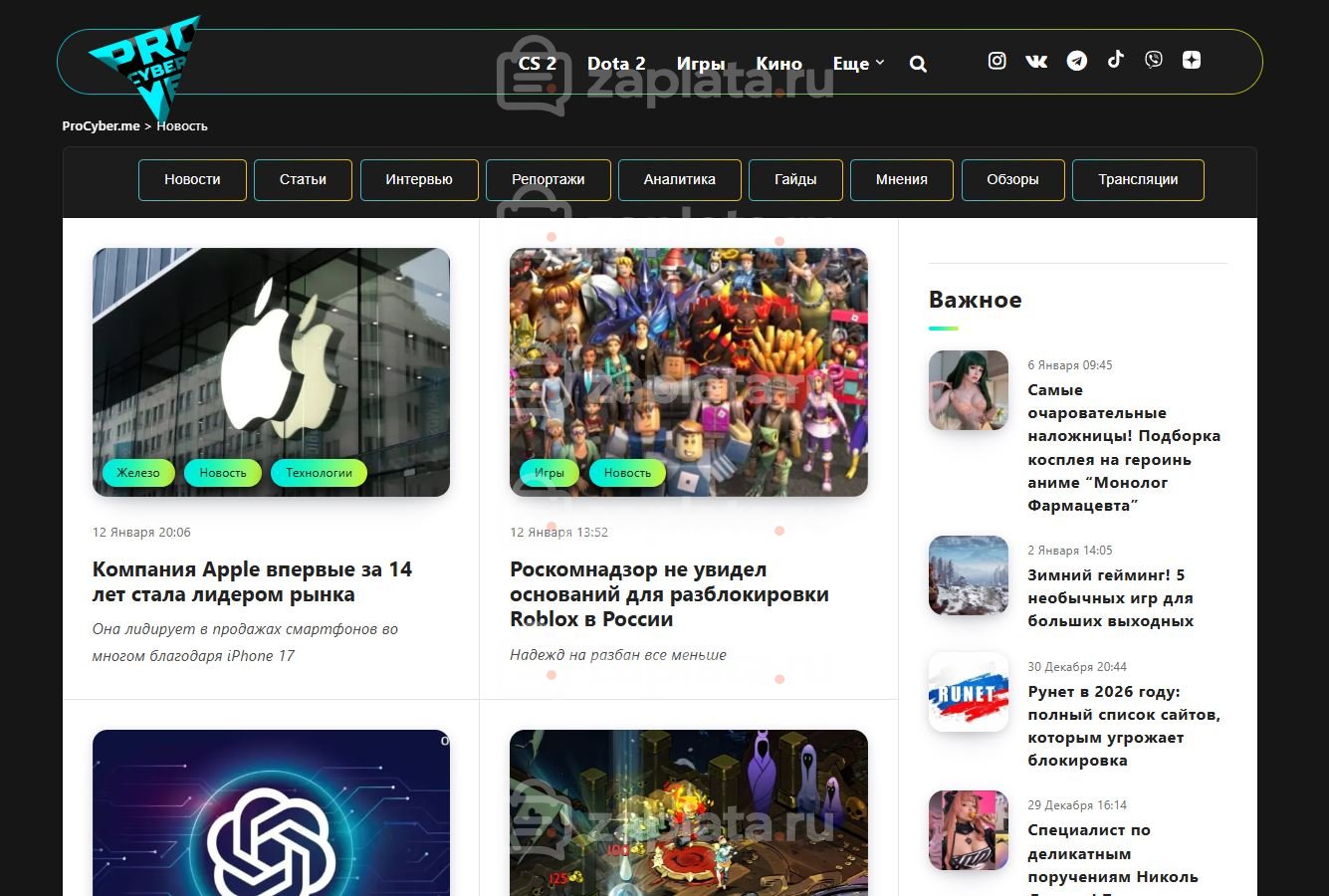Screen dimensions: 1329x896
Task: Click ProCyber.me breadcrumb link
Action: pos(101,126)
